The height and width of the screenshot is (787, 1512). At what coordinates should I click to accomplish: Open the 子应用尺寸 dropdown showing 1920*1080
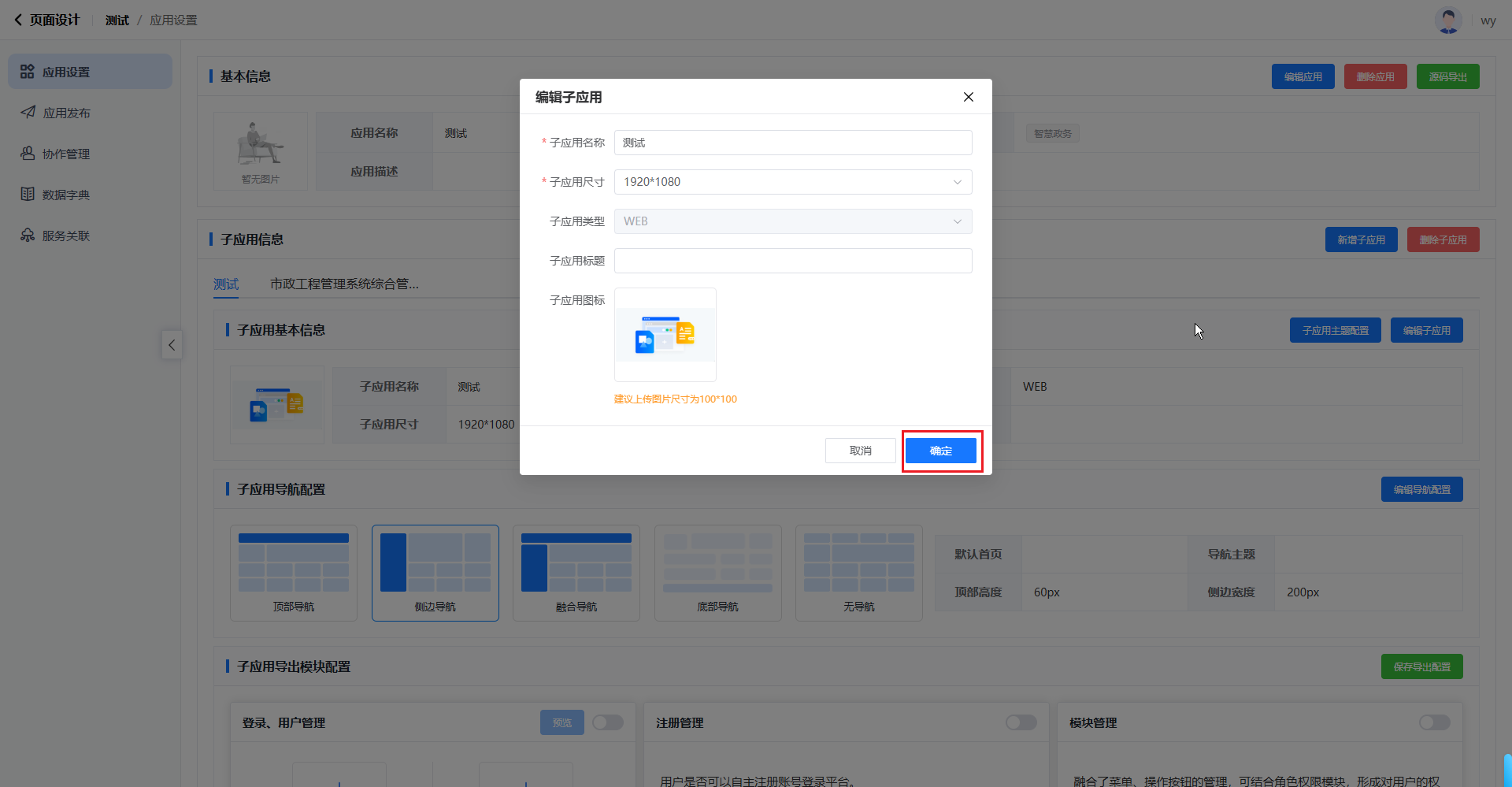click(792, 182)
